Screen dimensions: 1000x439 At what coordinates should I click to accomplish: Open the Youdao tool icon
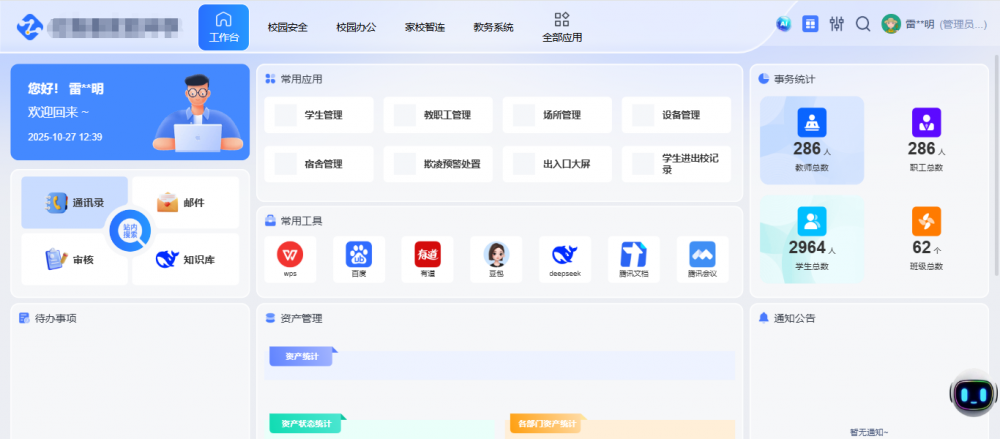tap(427, 255)
